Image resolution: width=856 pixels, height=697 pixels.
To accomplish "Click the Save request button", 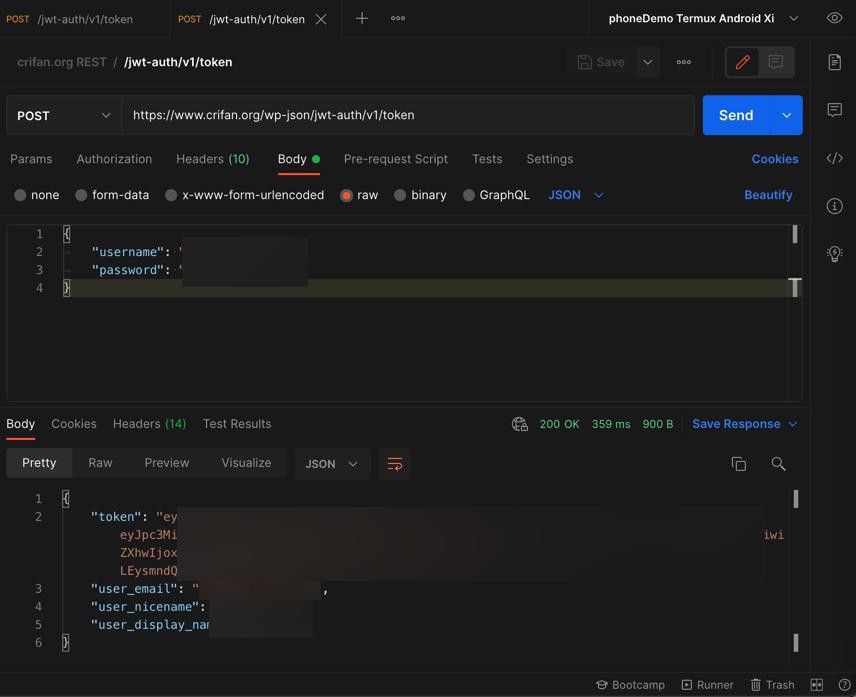I will [x=601, y=62].
